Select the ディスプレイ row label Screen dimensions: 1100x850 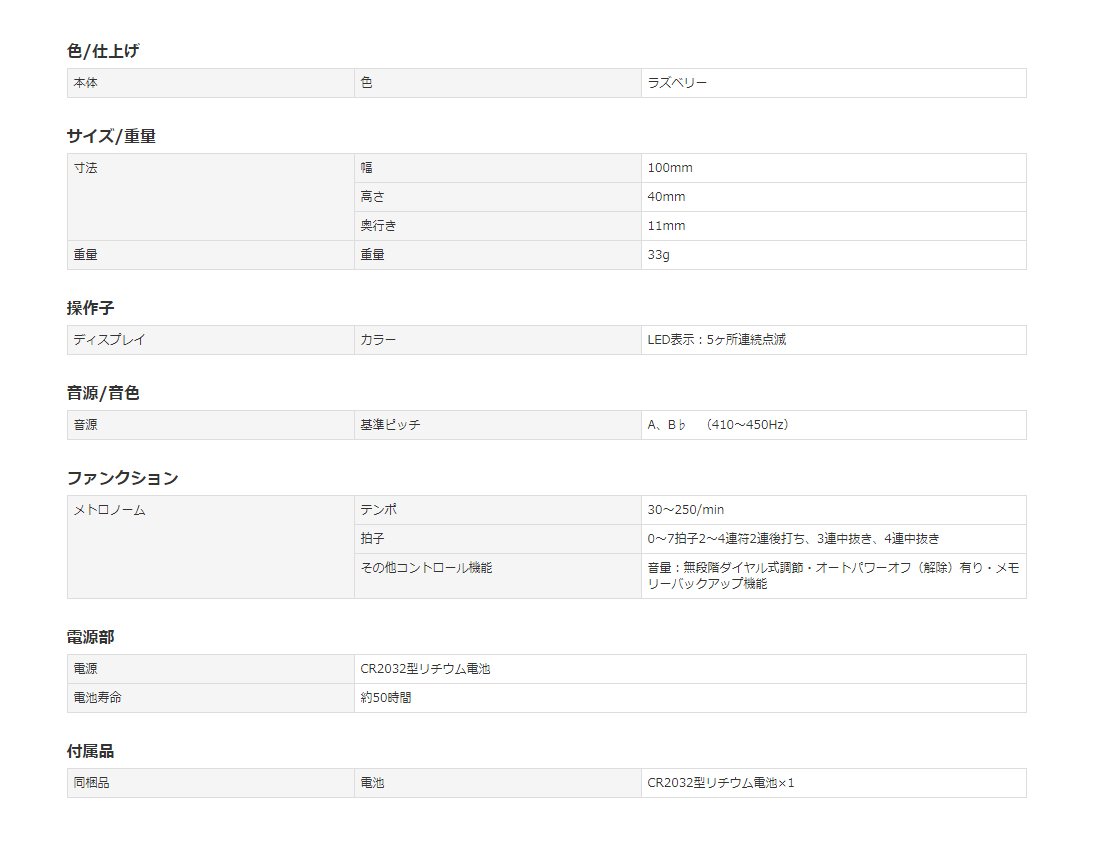109,340
